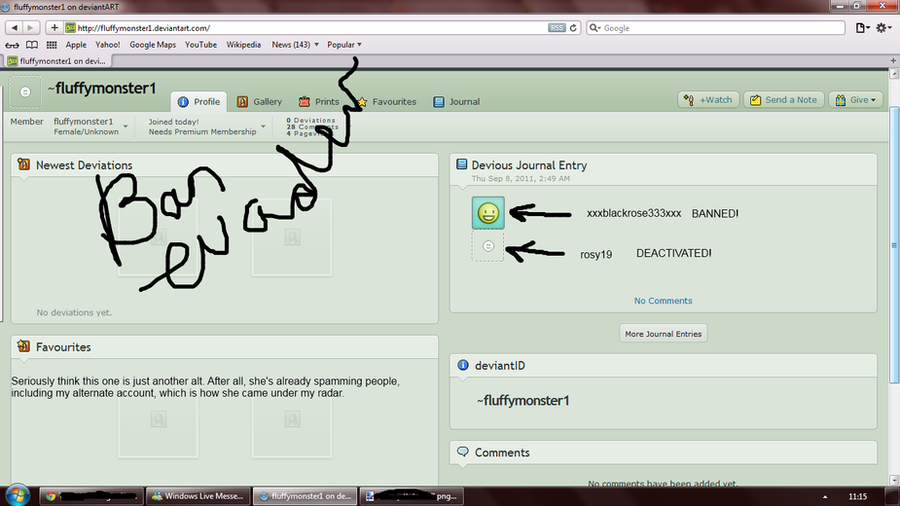Open a new tab with the plus button
This screenshot has width=900, height=506.
pos(893,60)
